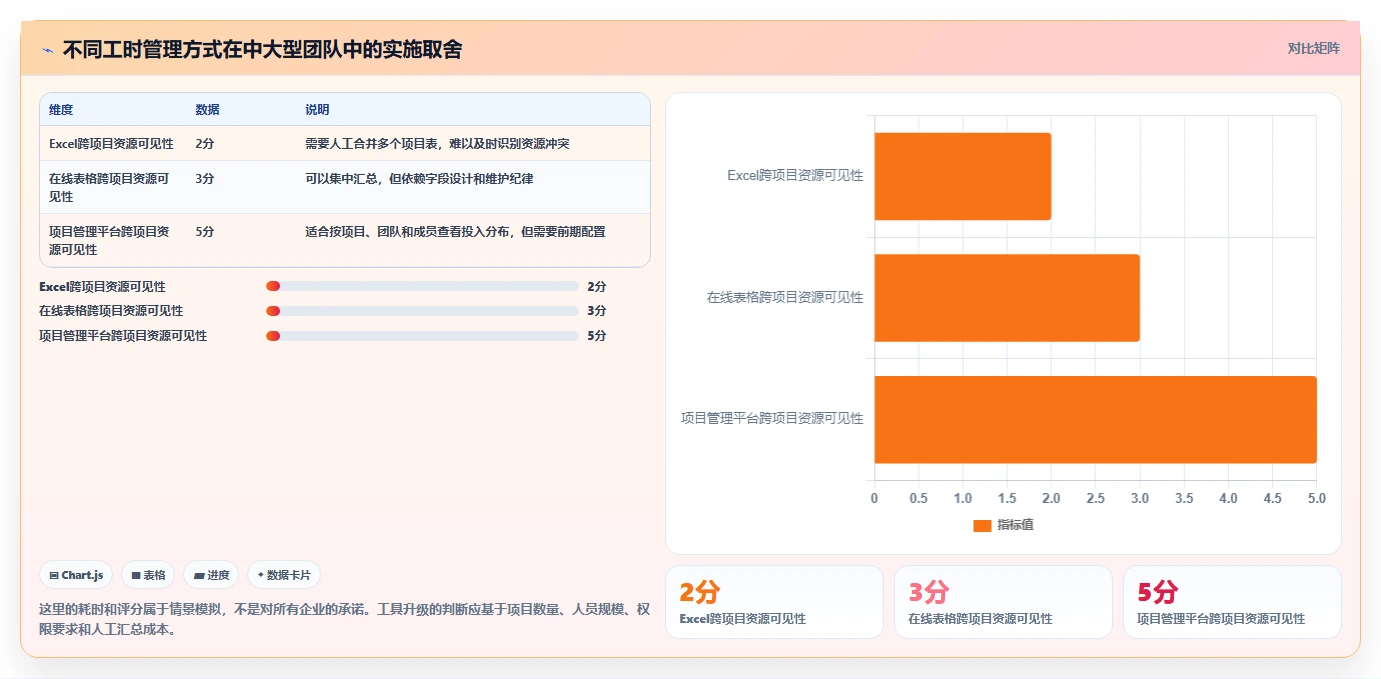
Task: Click the 说明 column header
Action: pos(317,110)
